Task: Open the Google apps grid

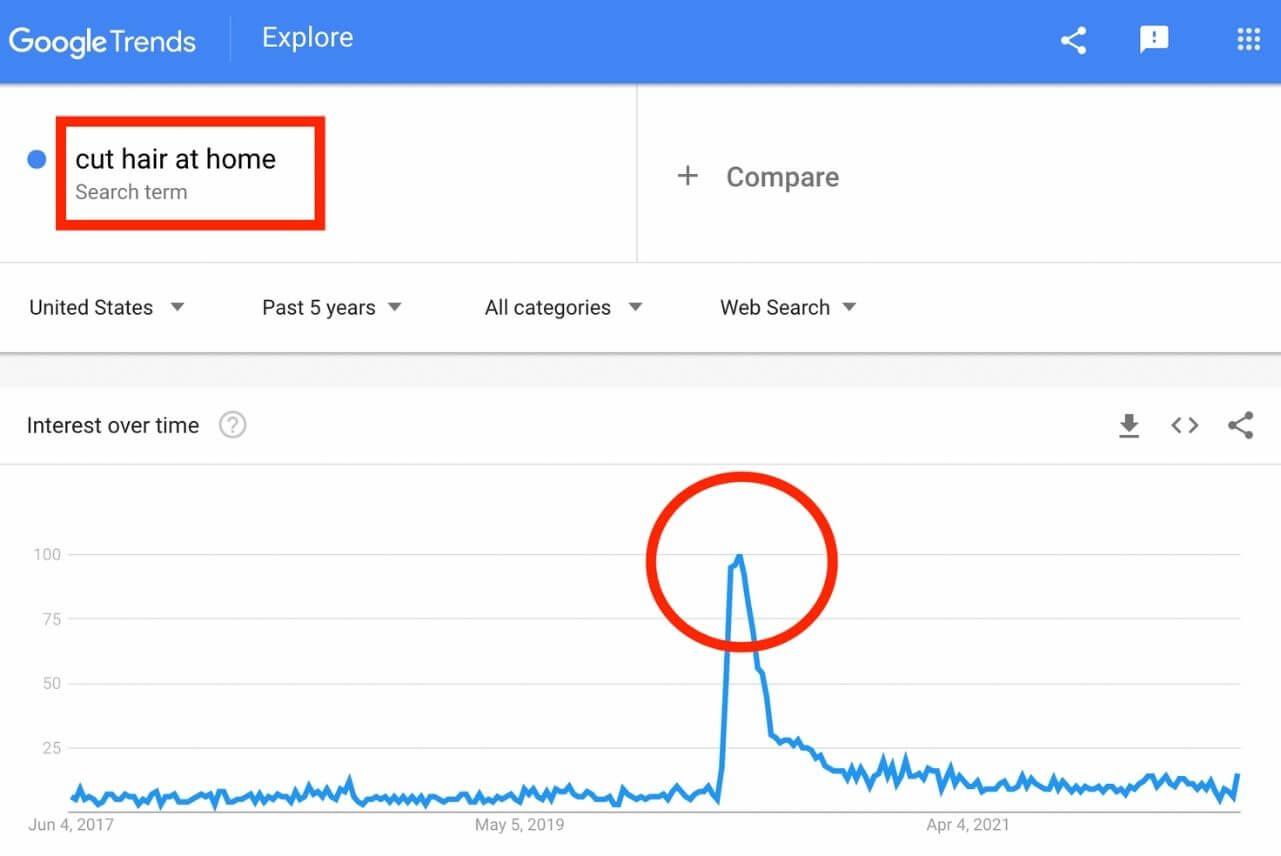Action: tap(1248, 40)
